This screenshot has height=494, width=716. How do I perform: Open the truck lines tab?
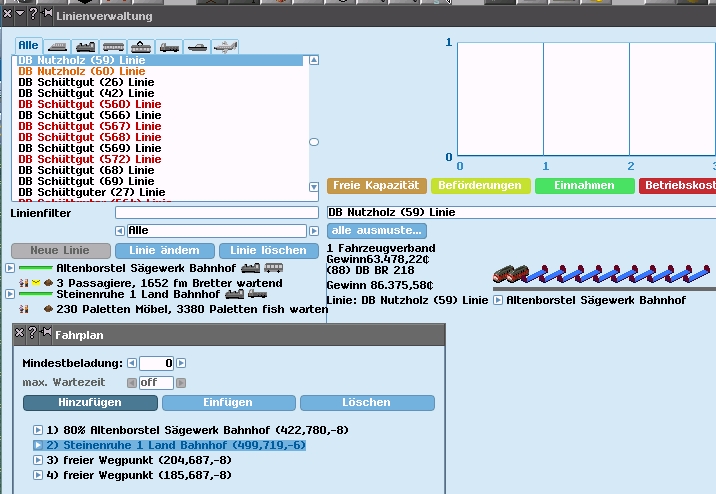(169, 47)
